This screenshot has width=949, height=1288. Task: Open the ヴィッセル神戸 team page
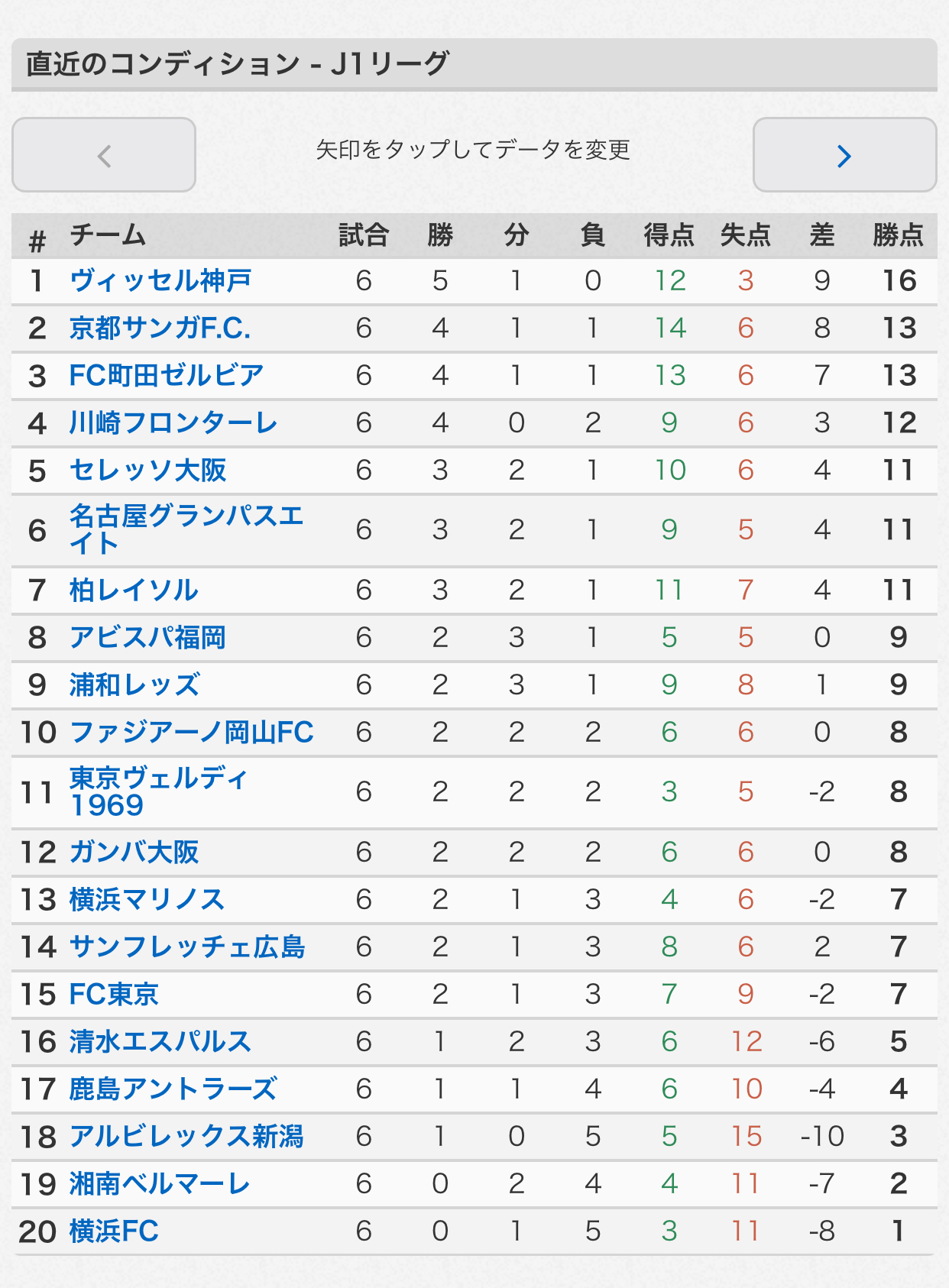coord(160,281)
